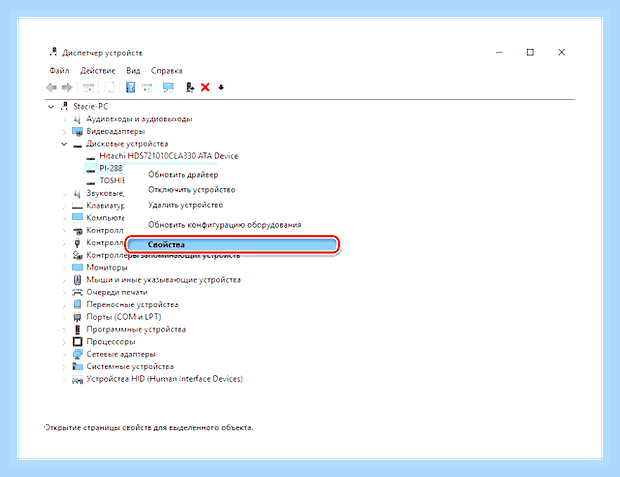620x477 pixels.
Task: Expand the Видеоадаптеры node
Action: click(64, 131)
